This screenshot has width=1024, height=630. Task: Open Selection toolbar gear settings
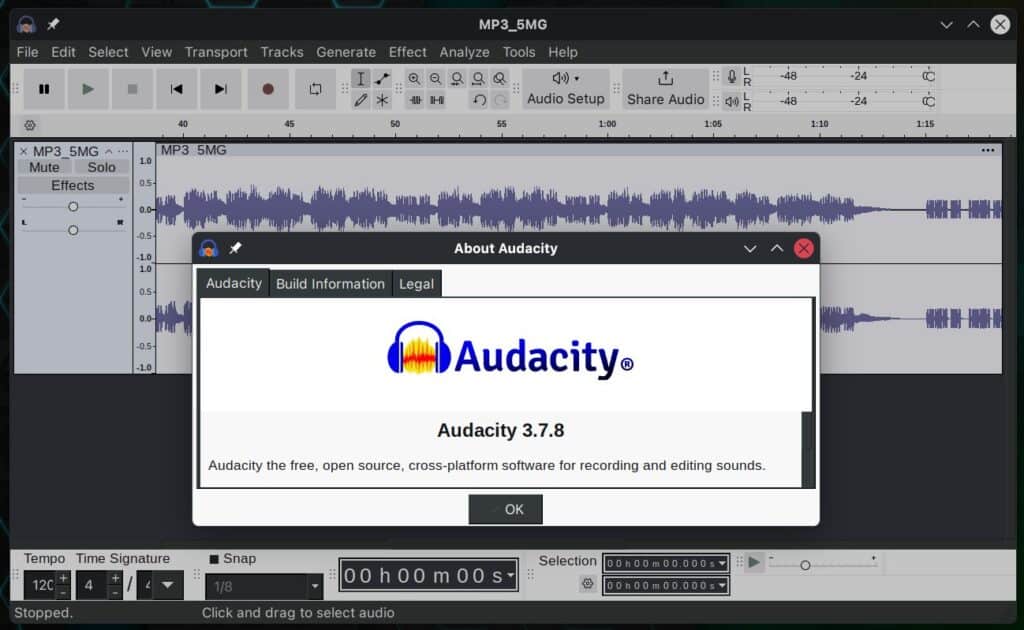tap(588, 584)
